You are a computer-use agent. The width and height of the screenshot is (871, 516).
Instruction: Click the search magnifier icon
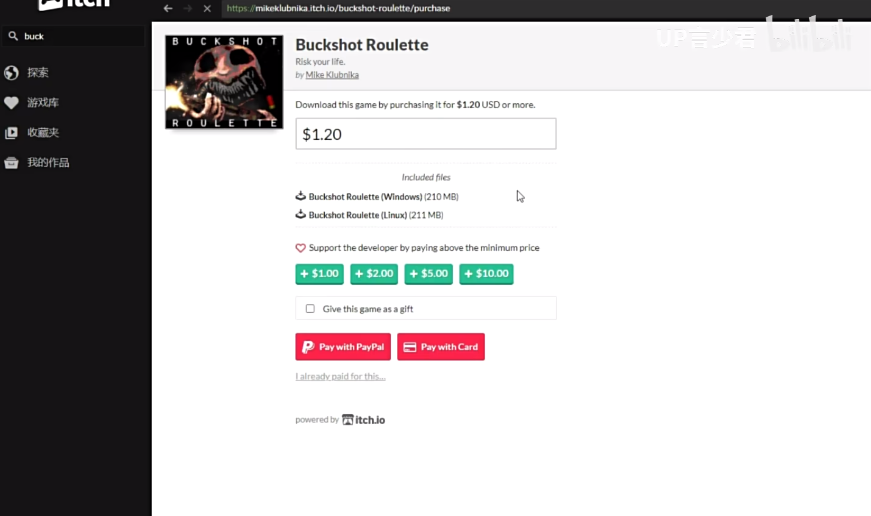[13, 36]
